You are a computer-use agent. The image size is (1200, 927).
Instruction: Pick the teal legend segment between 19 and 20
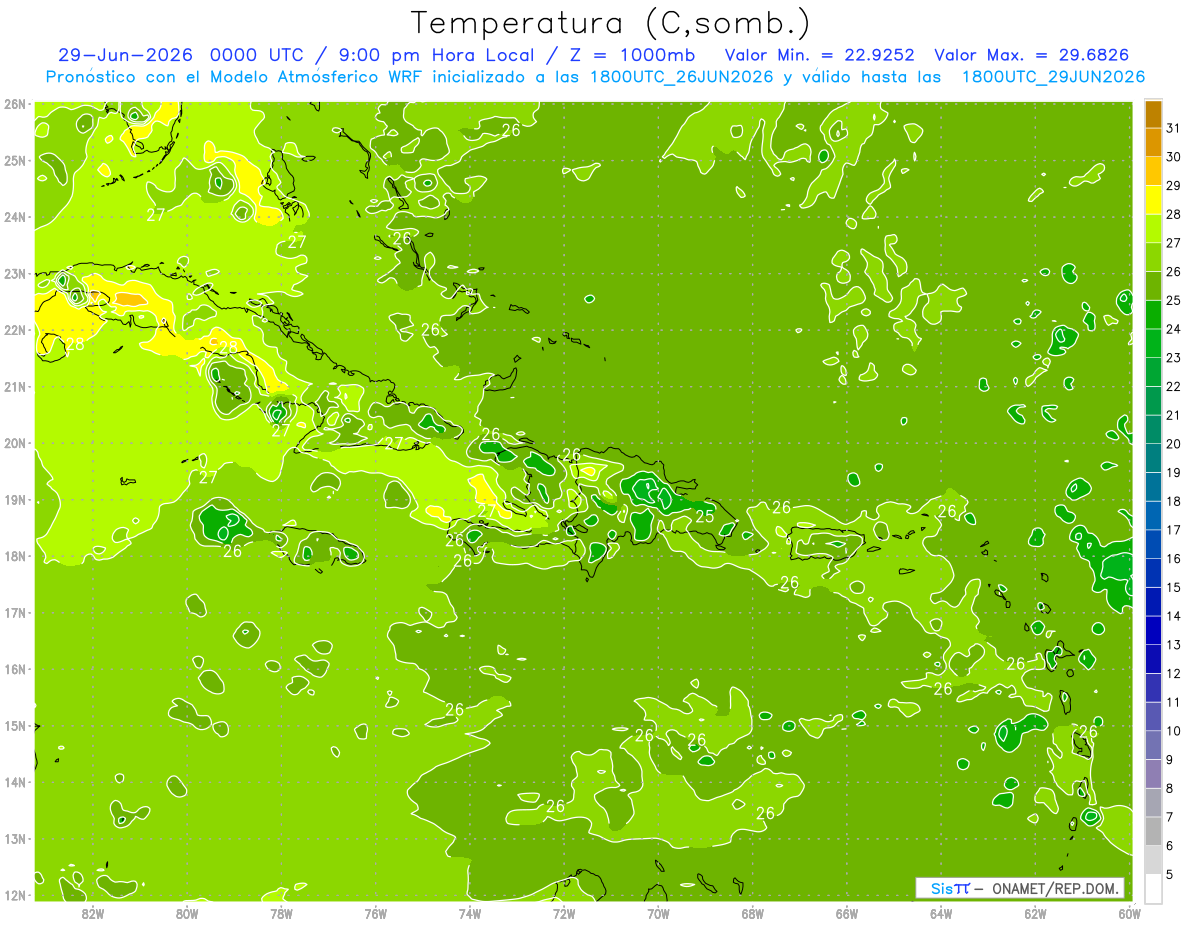tap(1153, 458)
